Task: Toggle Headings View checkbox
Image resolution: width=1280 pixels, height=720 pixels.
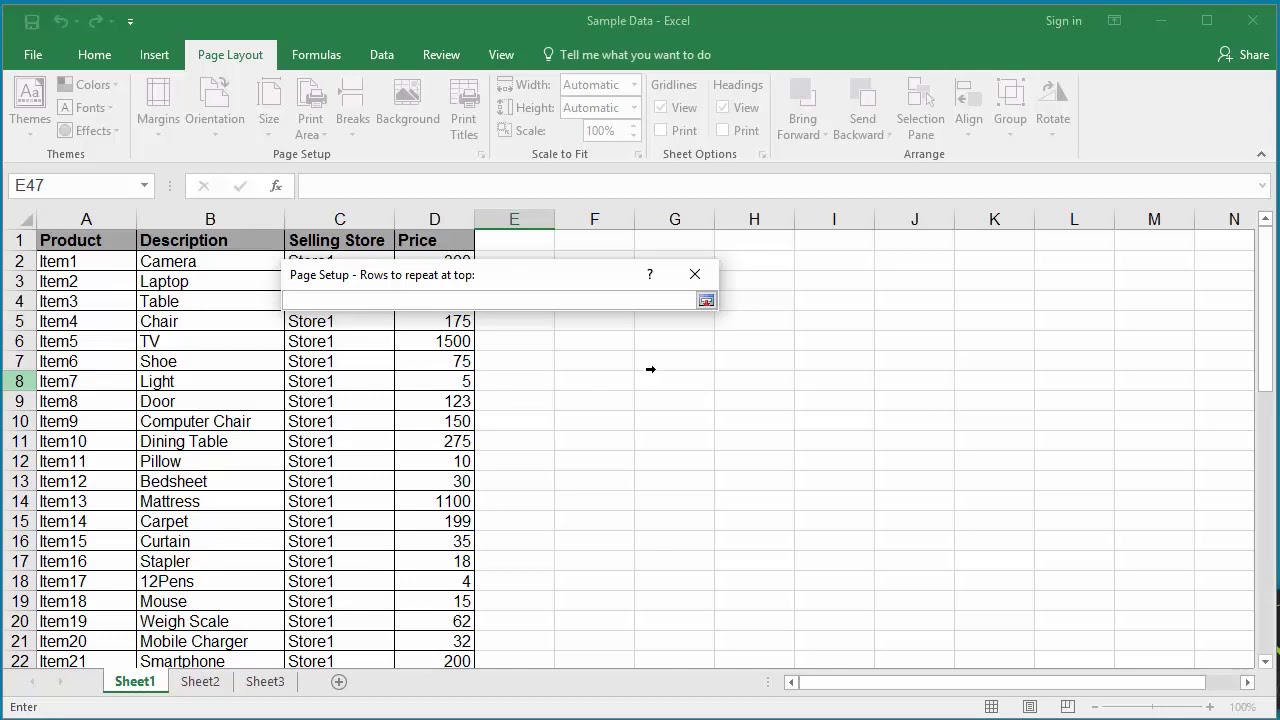Action: pyautogui.click(x=723, y=108)
